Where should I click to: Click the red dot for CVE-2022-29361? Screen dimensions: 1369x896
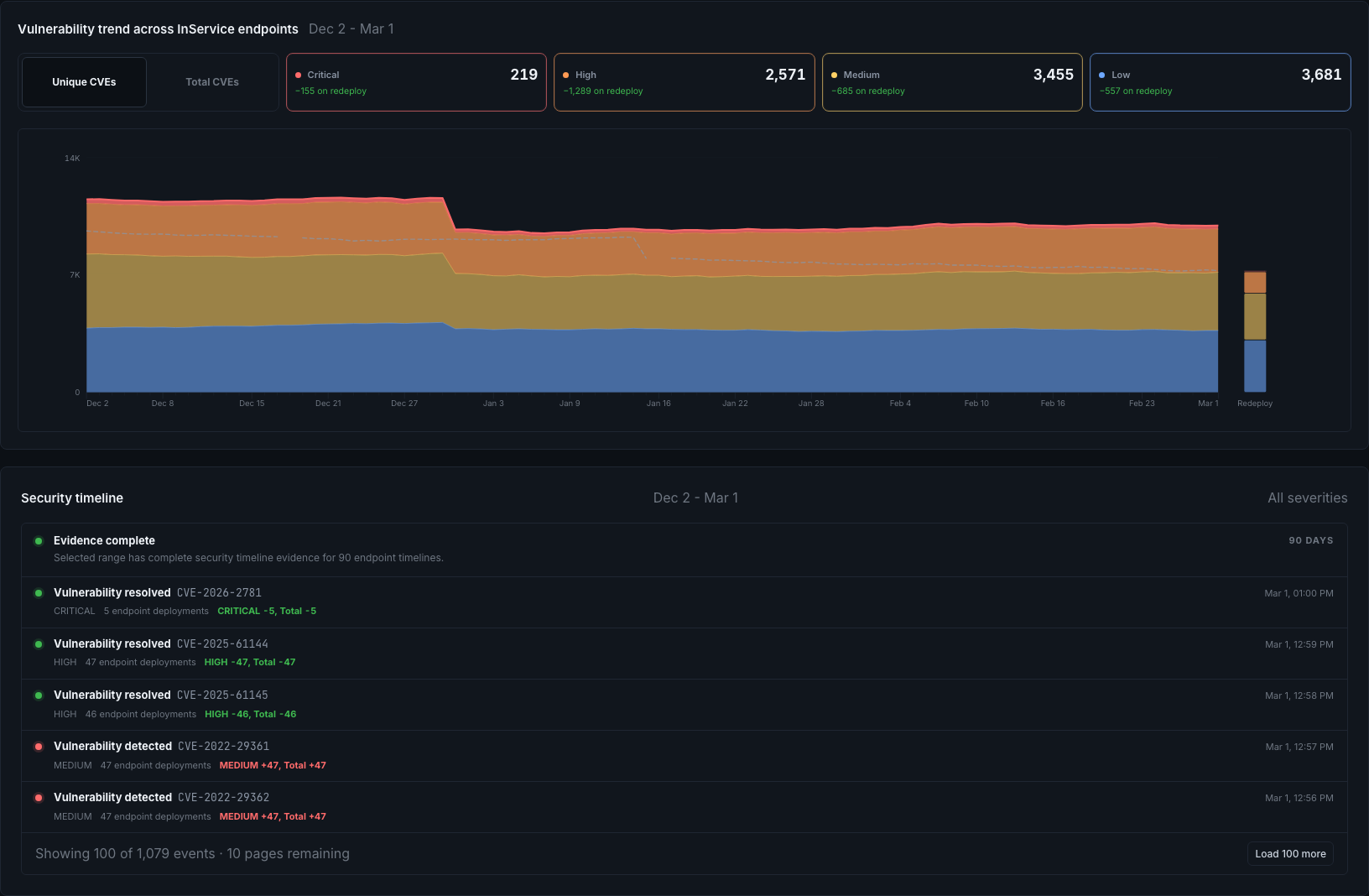coord(39,747)
